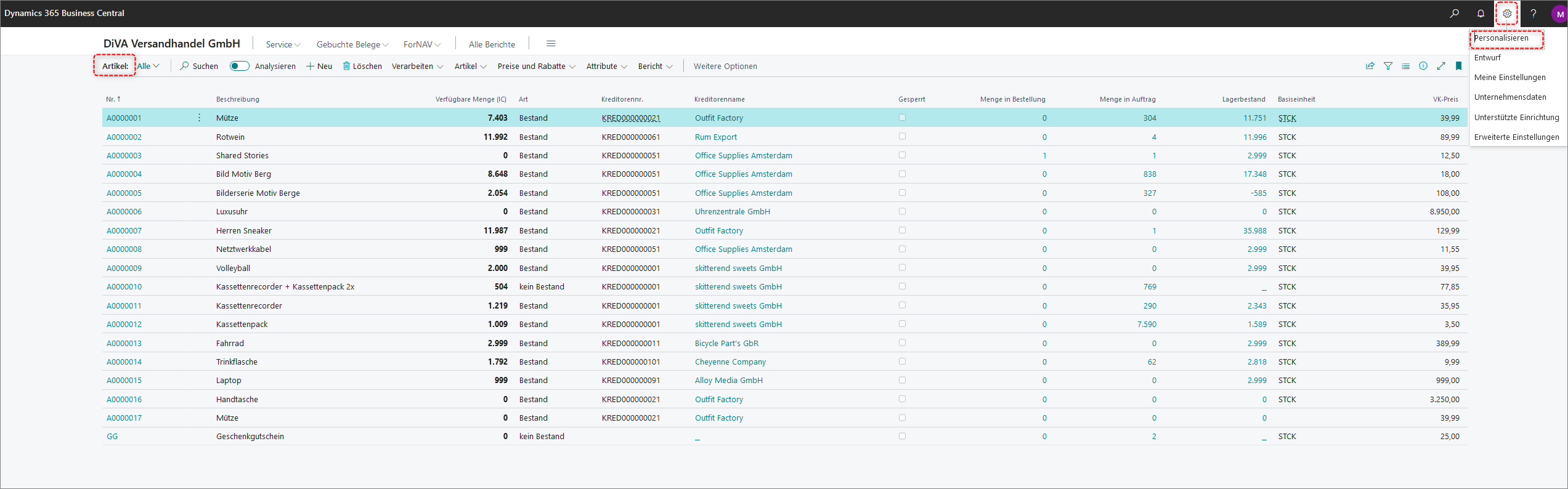This screenshot has height=489, width=1568.
Task: Check Gesperrt box for Mütze A0000001
Action: click(902, 117)
